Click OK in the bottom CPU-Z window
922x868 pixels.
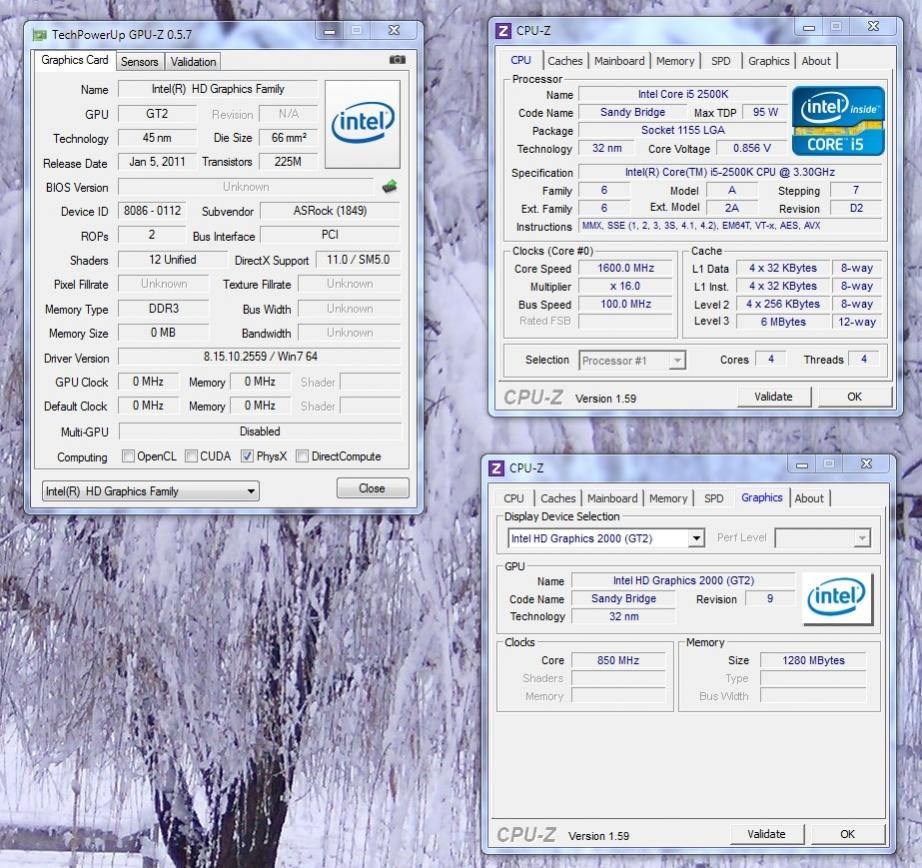(847, 834)
